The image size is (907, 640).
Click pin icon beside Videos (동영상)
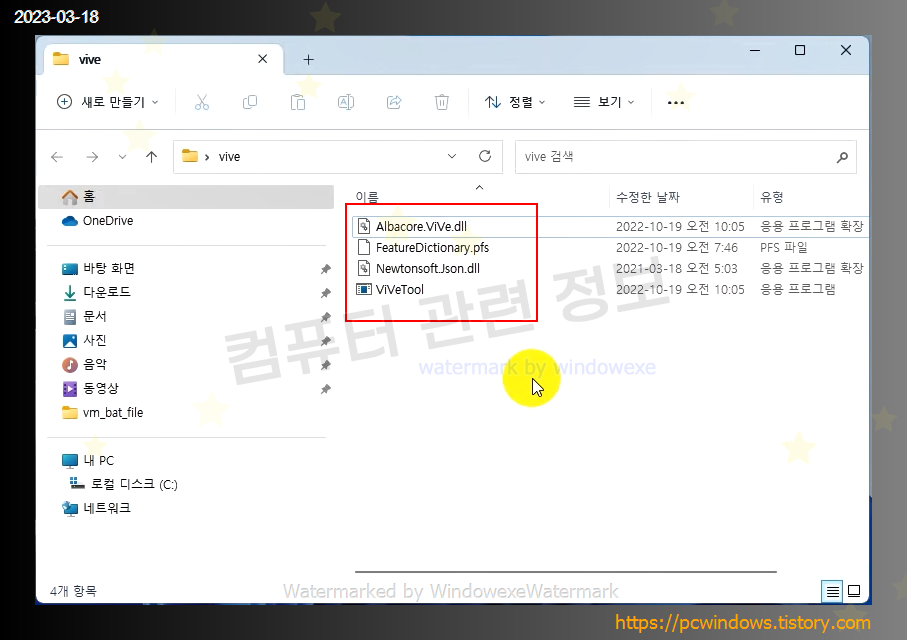click(326, 389)
